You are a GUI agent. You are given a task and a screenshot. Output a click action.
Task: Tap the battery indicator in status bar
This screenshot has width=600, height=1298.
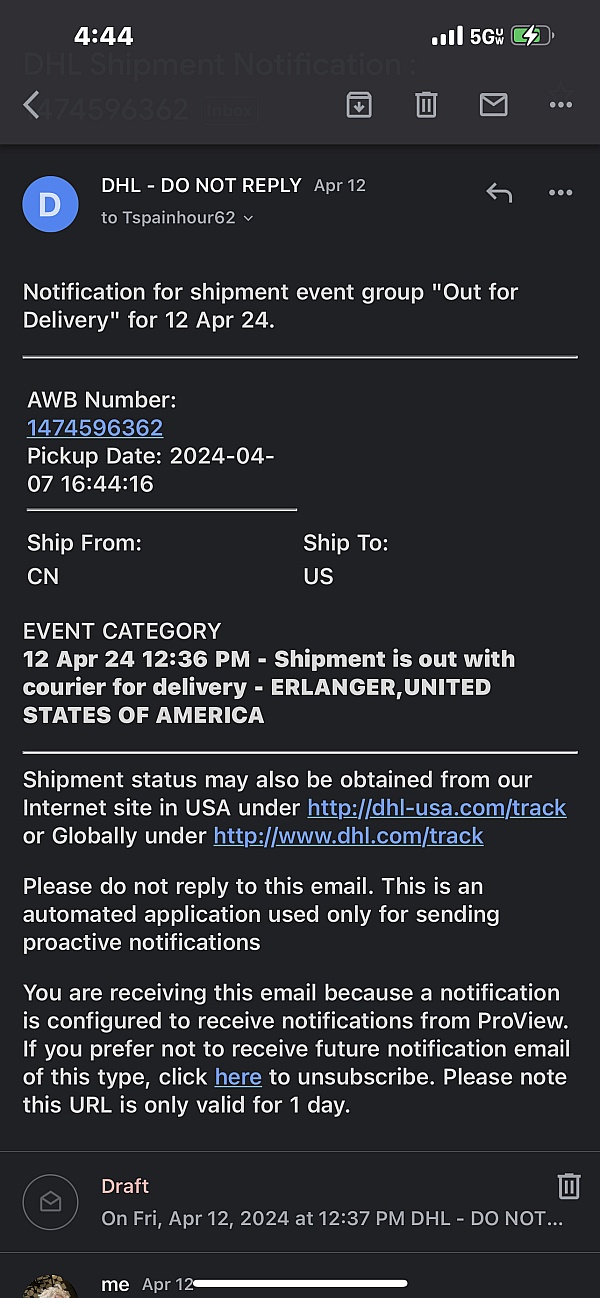click(x=530, y=37)
